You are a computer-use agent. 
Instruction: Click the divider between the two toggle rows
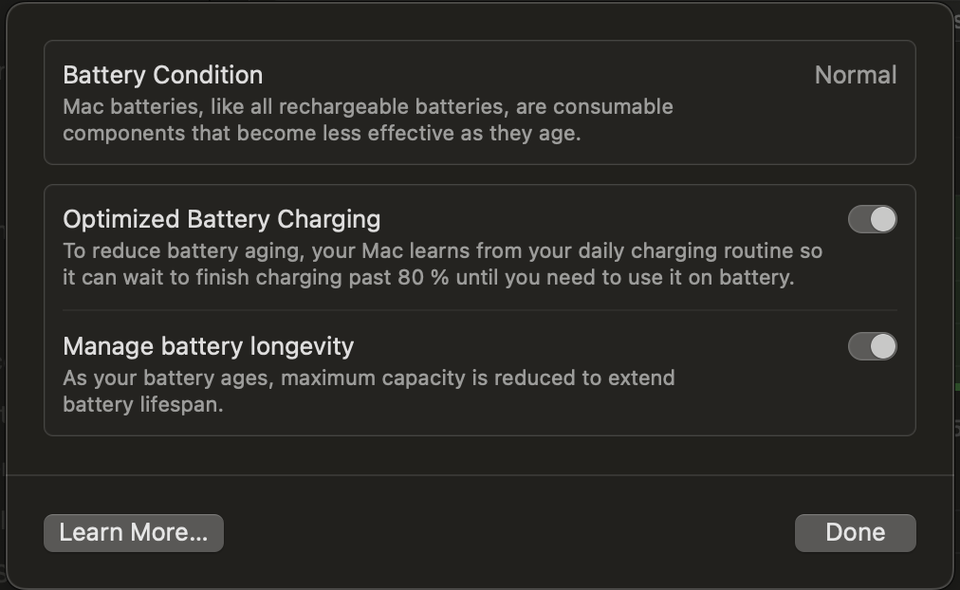pyautogui.click(x=479, y=310)
